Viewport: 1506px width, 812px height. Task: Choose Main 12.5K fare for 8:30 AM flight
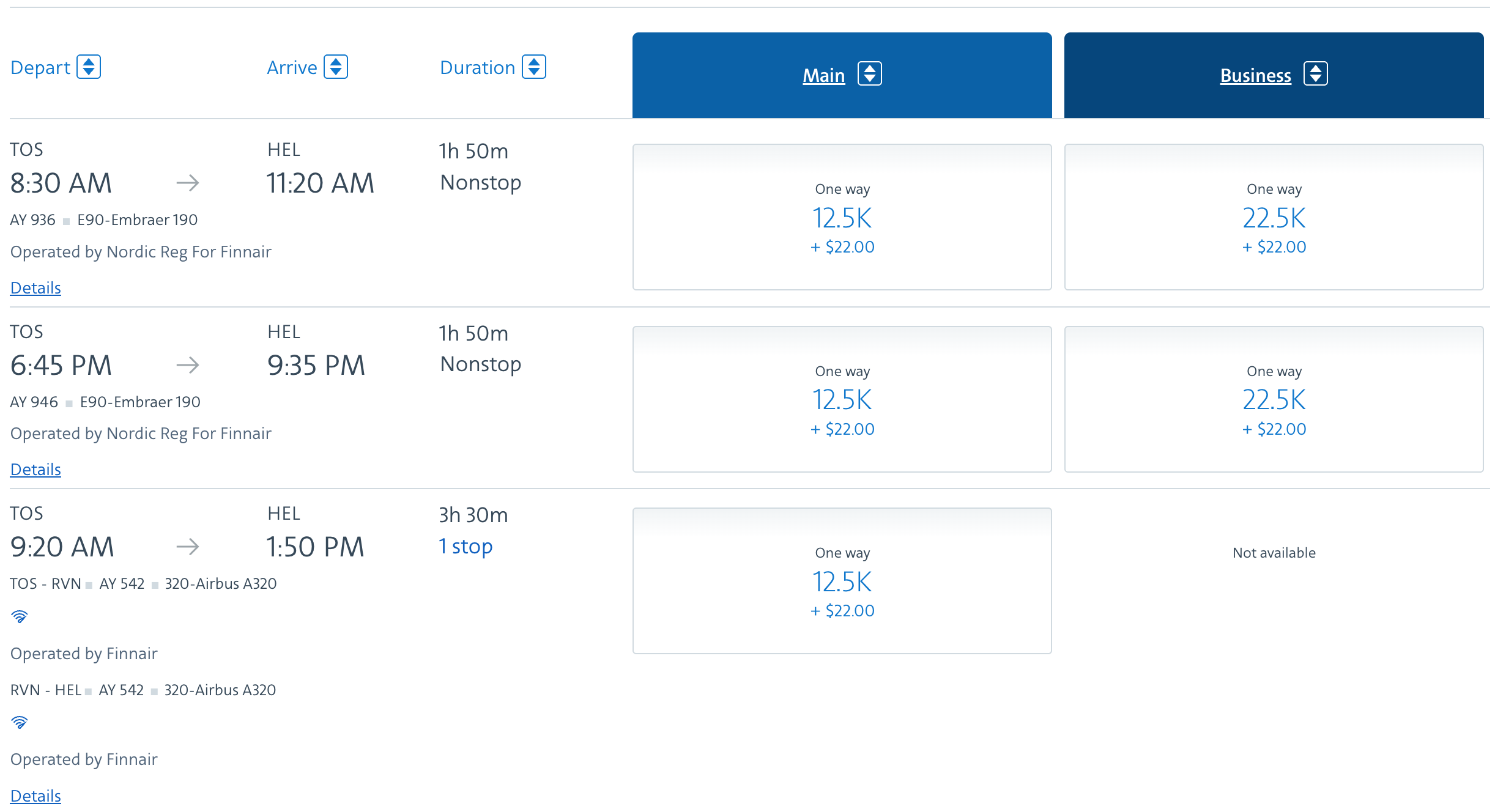click(842, 217)
